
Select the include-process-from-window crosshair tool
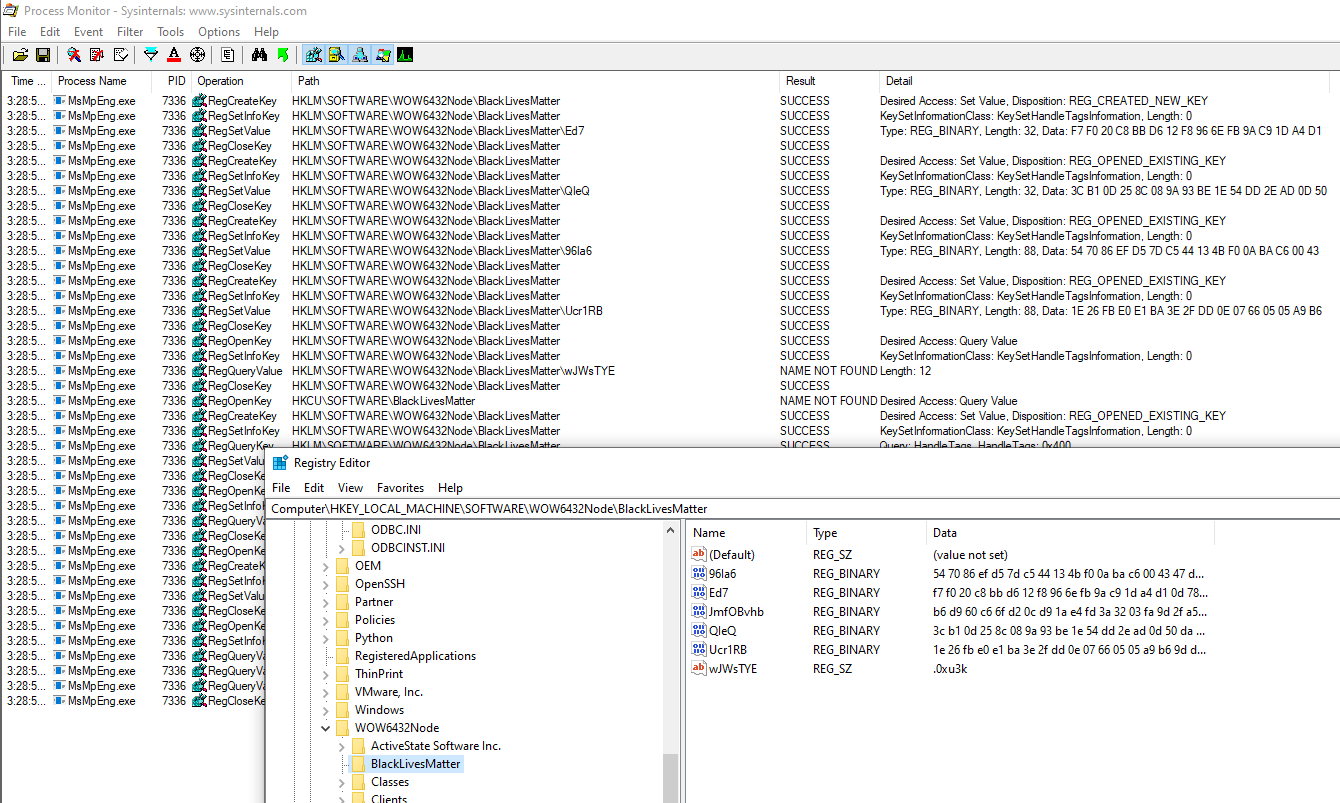197,55
